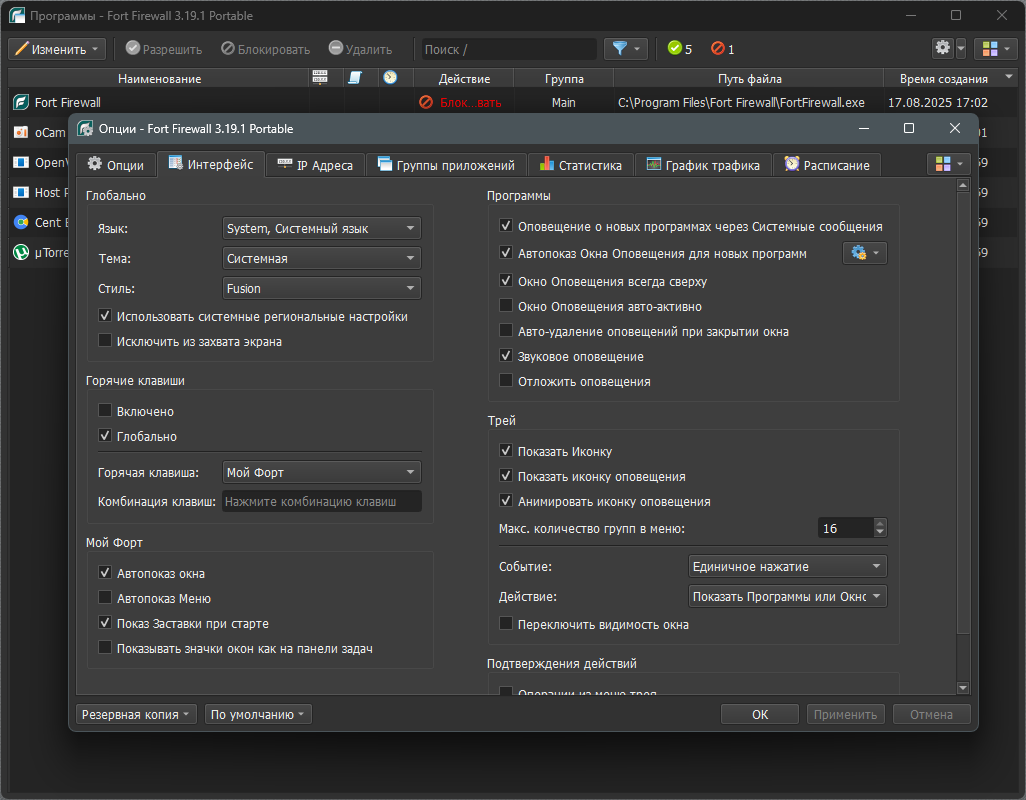Viewport: 1026px width, 800px height.
Task: Click the oCam app icon in the programs list
Action: (x=21, y=132)
